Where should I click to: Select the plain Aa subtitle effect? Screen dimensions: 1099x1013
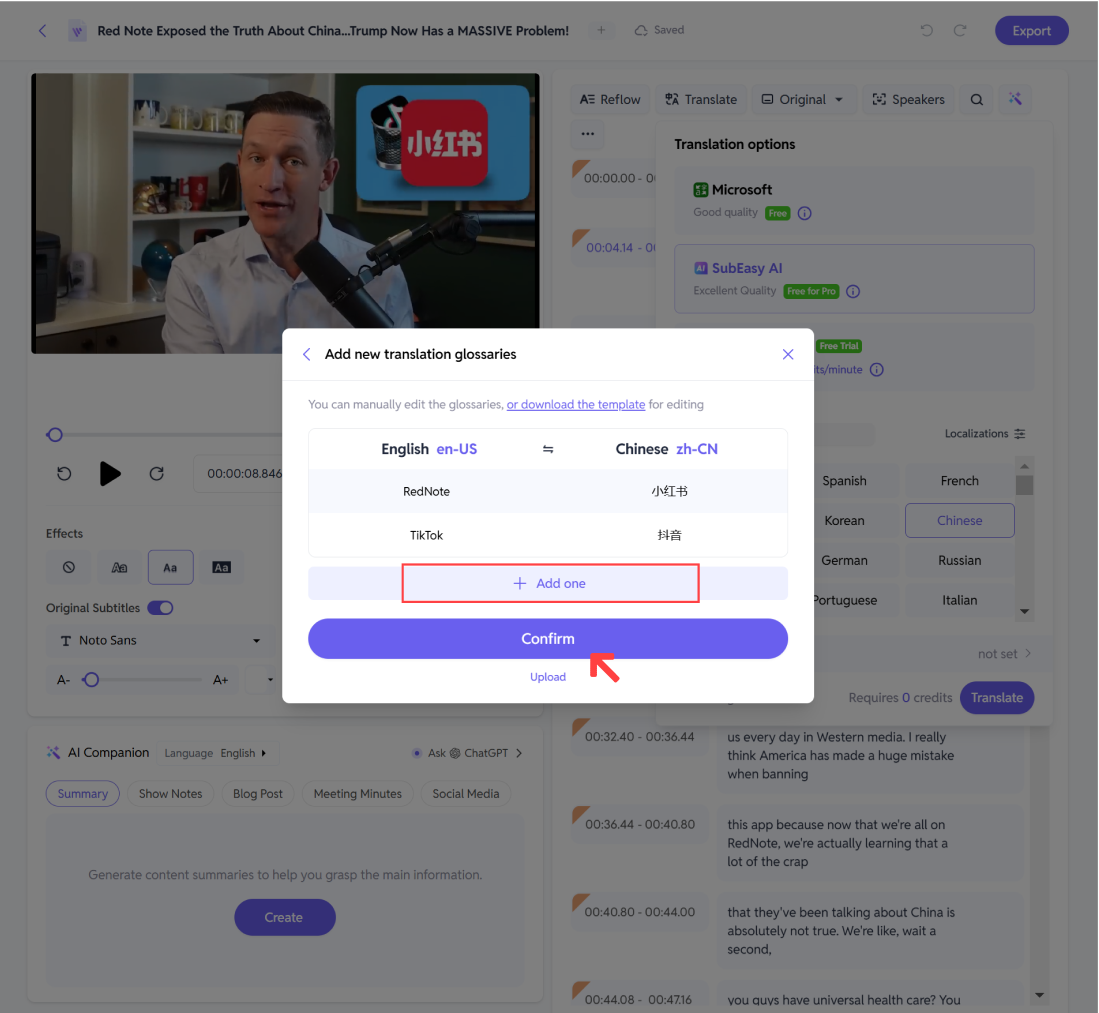[x=170, y=568]
